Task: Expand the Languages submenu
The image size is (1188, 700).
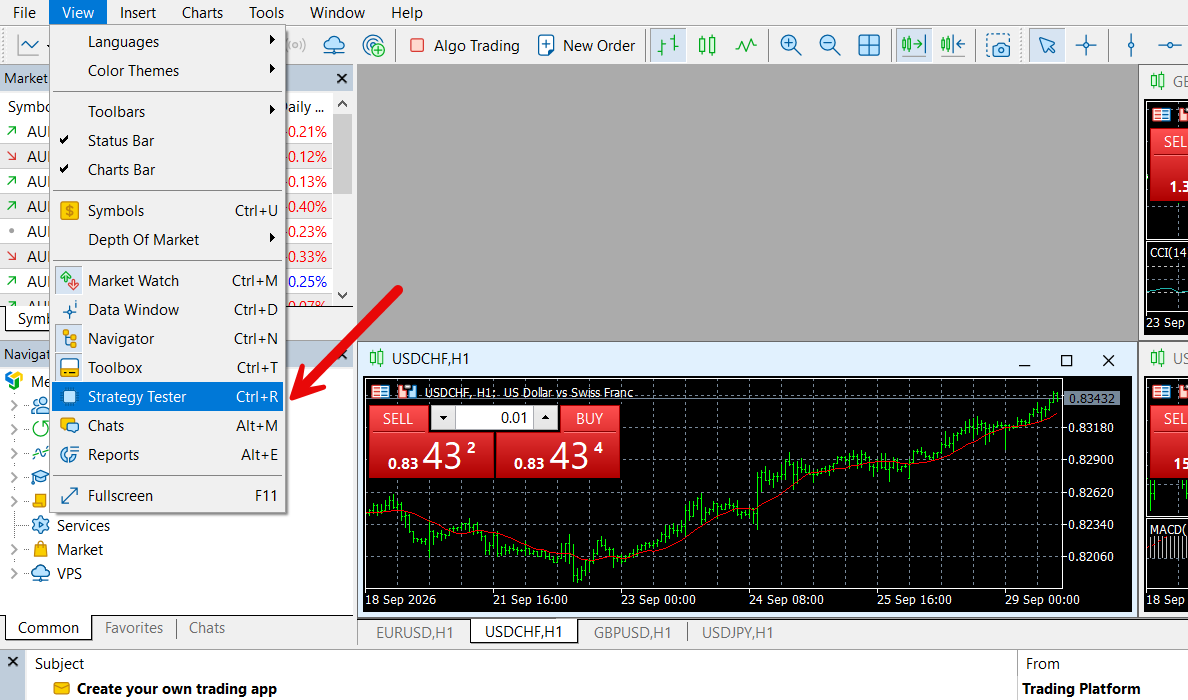Action: [168, 42]
